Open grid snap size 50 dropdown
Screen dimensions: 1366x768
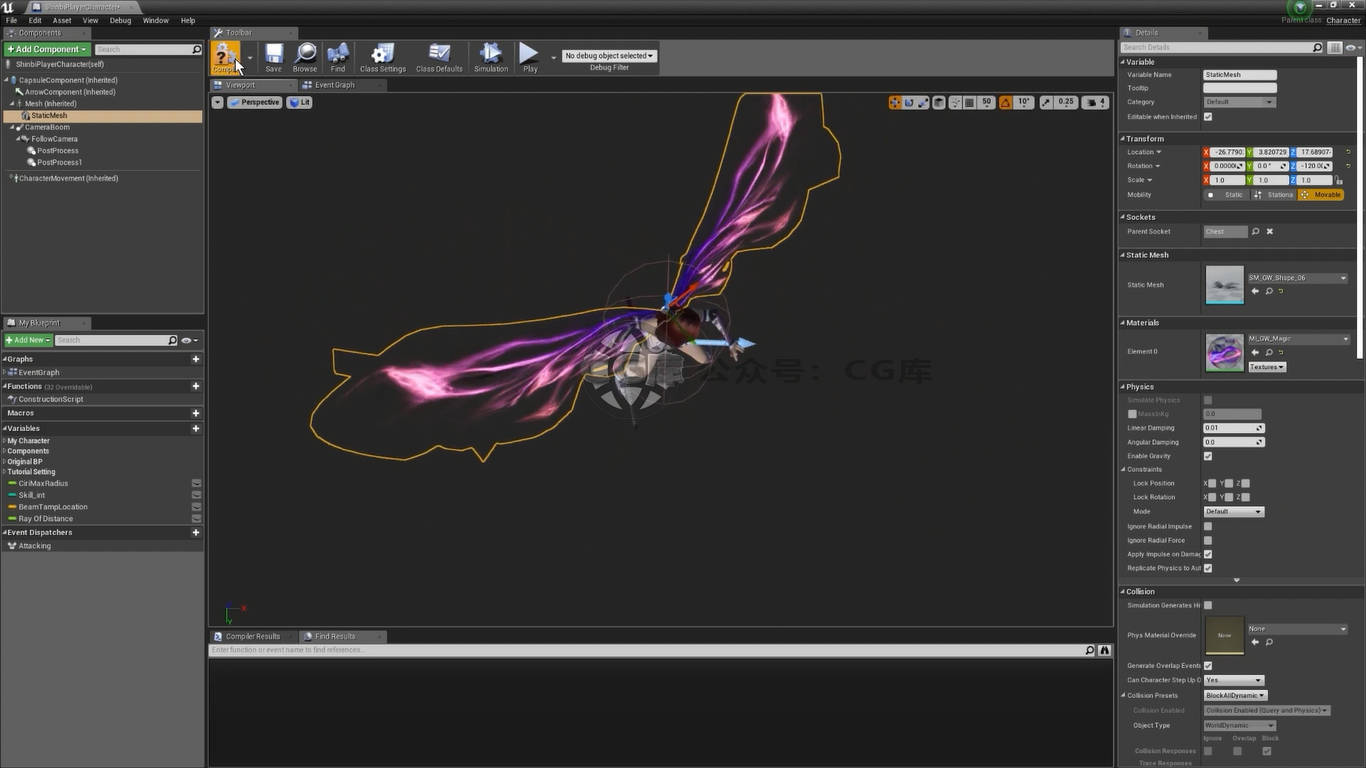click(986, 102)
